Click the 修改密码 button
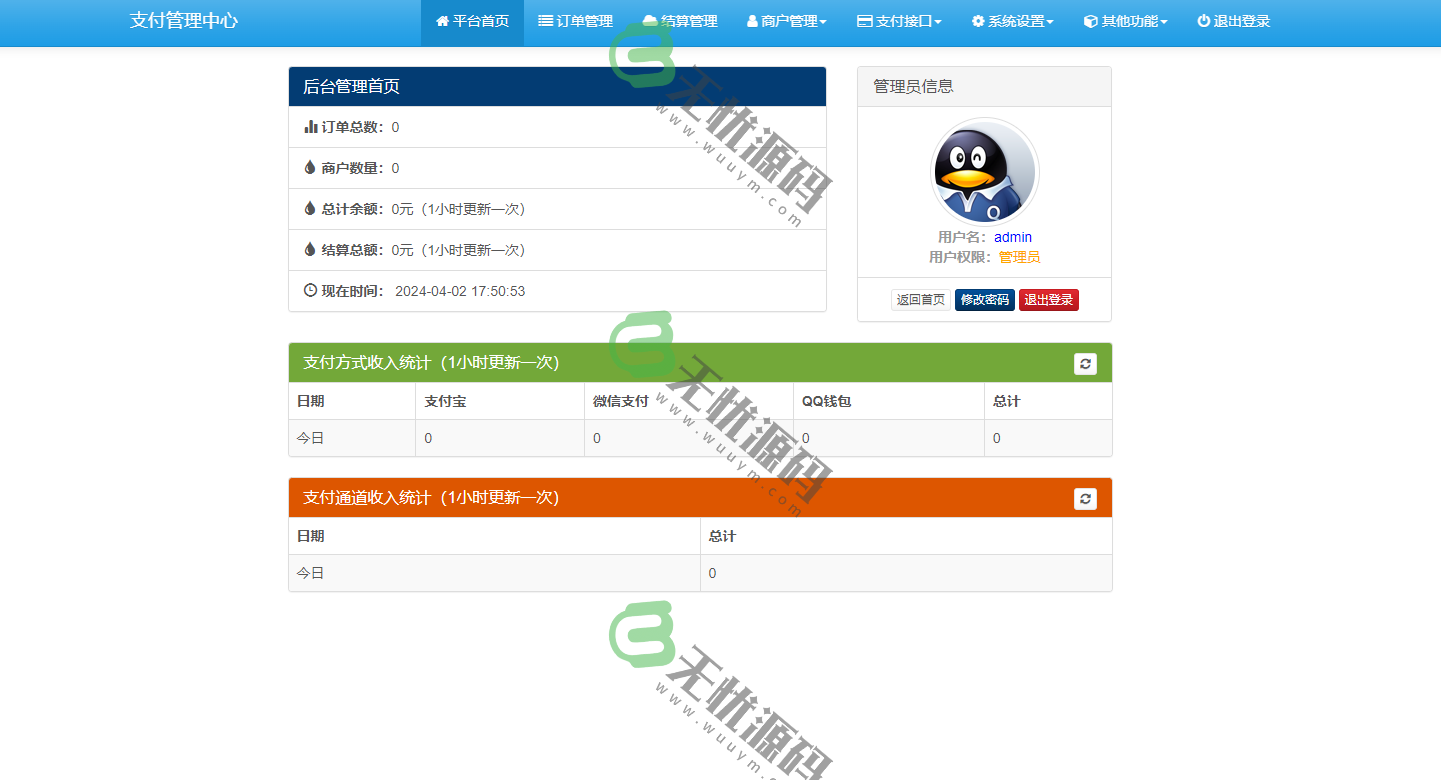The image size is (1441, 780). point(984,299)
